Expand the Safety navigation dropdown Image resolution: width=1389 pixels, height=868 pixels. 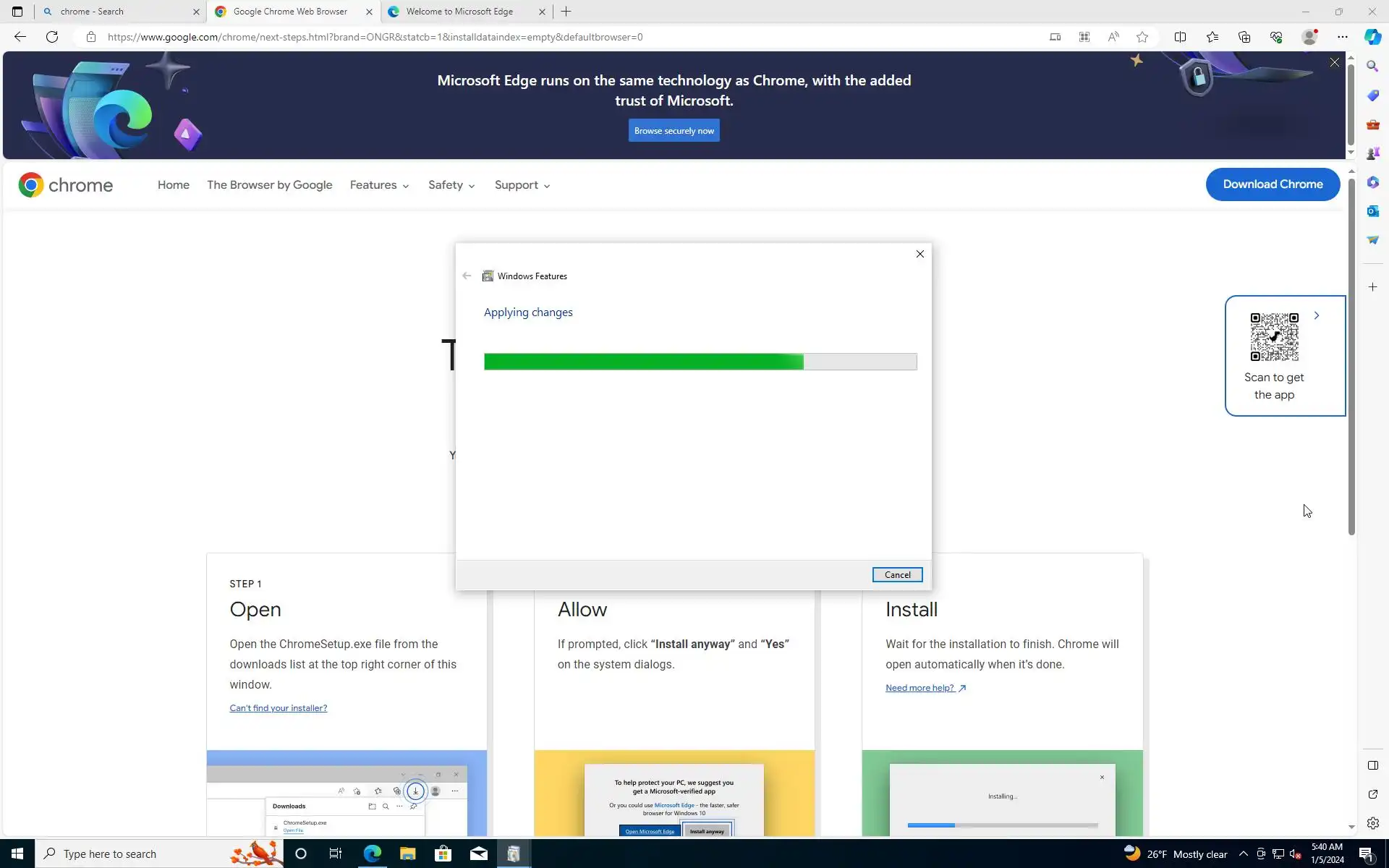coord(451,185)
